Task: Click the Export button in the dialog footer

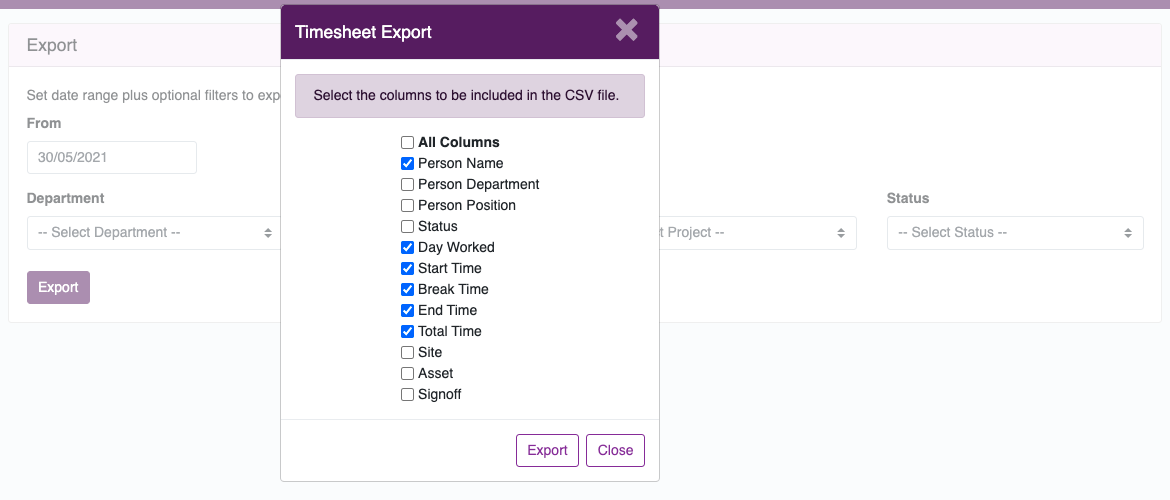Action: click(x=547, y=450)
